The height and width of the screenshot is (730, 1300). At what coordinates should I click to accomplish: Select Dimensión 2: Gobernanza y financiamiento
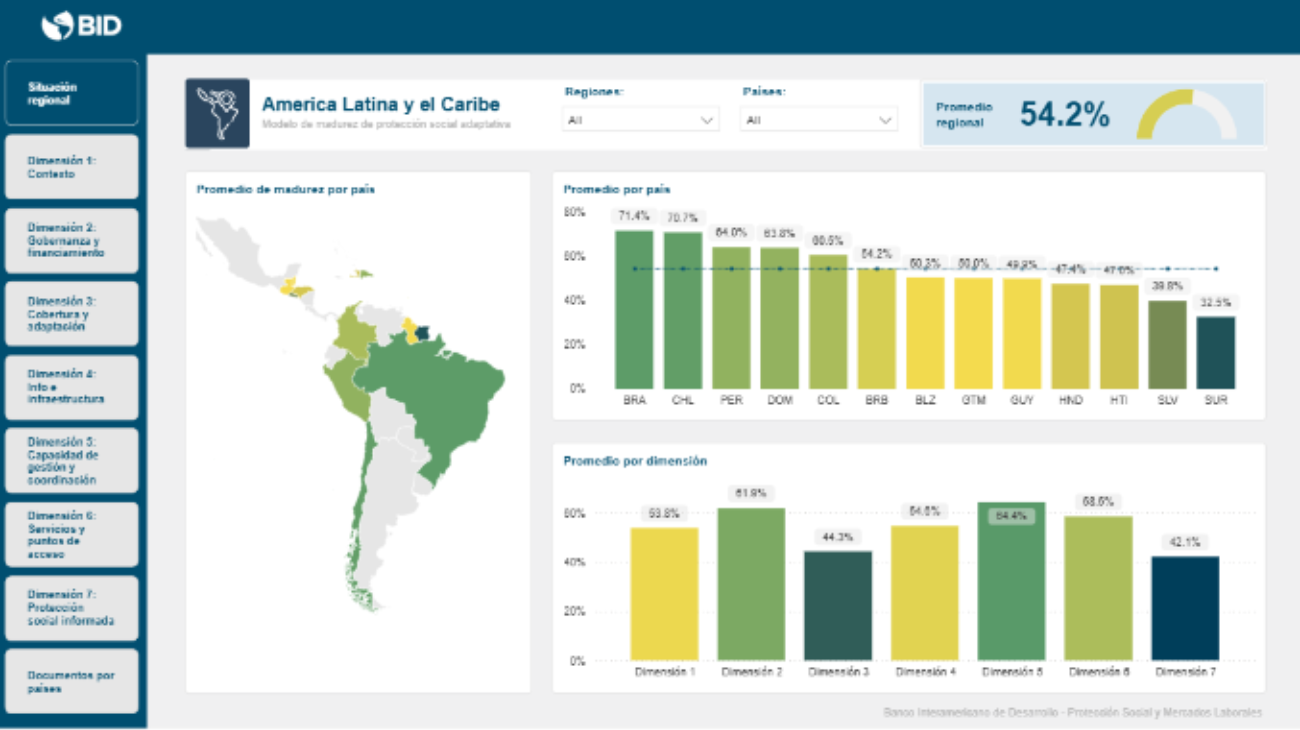(71, 240)
